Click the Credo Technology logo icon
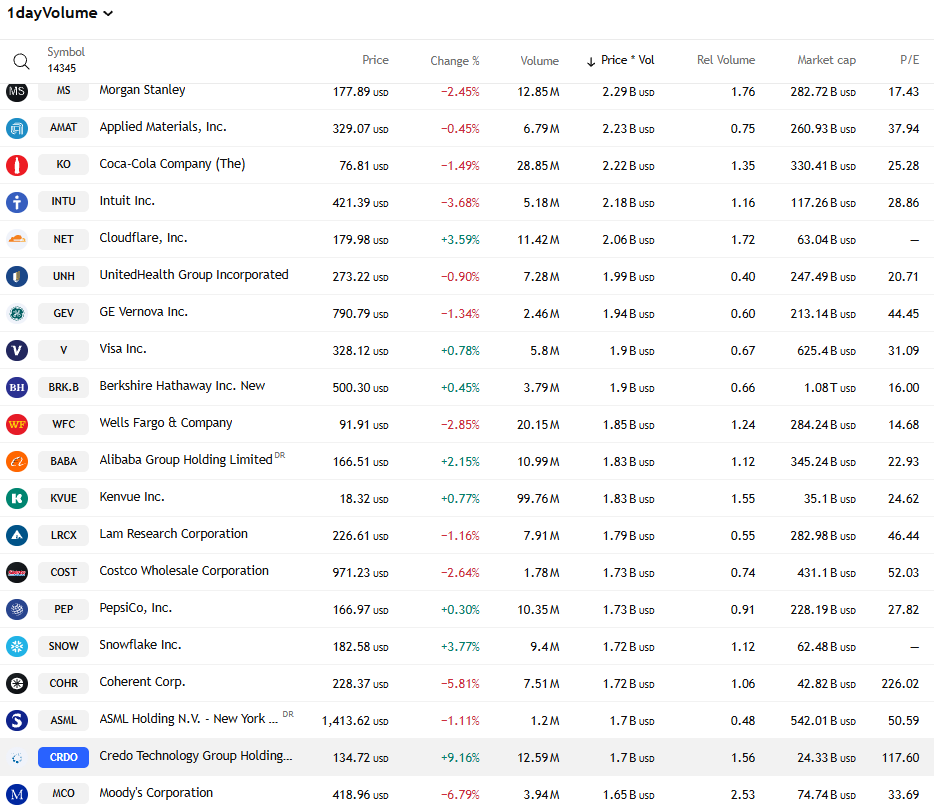Viewport: 934px width, 807px height. pyautogui.click(x=17, y=757)
